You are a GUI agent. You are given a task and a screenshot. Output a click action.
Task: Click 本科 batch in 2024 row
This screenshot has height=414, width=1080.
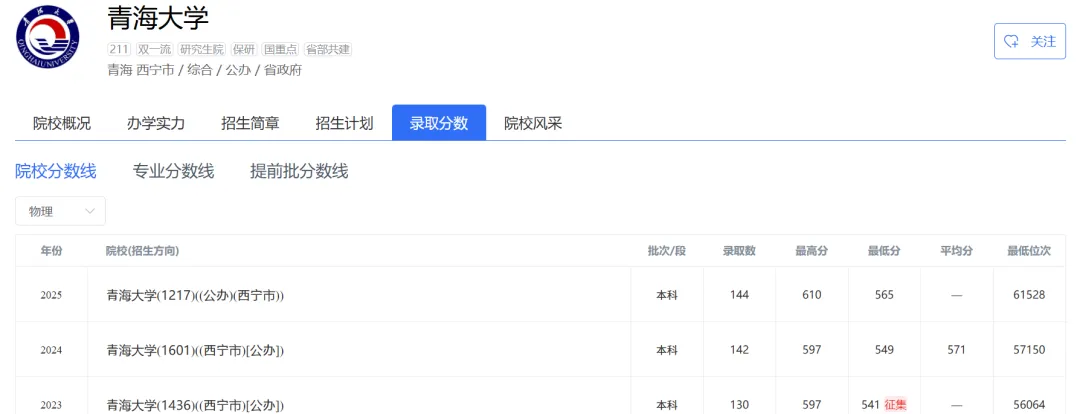point(667,350)
